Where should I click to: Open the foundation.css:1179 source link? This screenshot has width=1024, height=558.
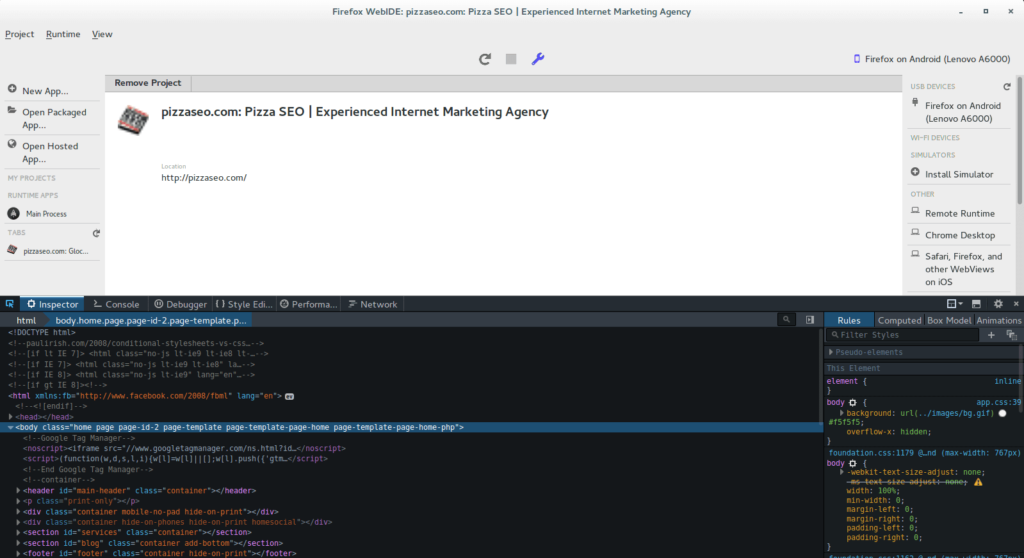tap(924, 453)
